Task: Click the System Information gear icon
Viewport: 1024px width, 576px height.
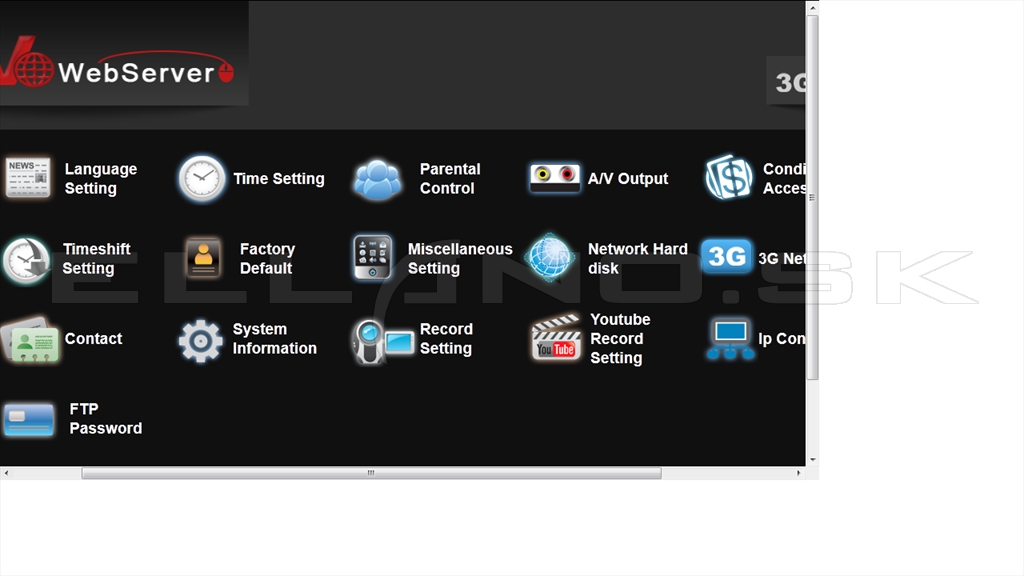Action: pyautogui.click(x=200, y=340)
